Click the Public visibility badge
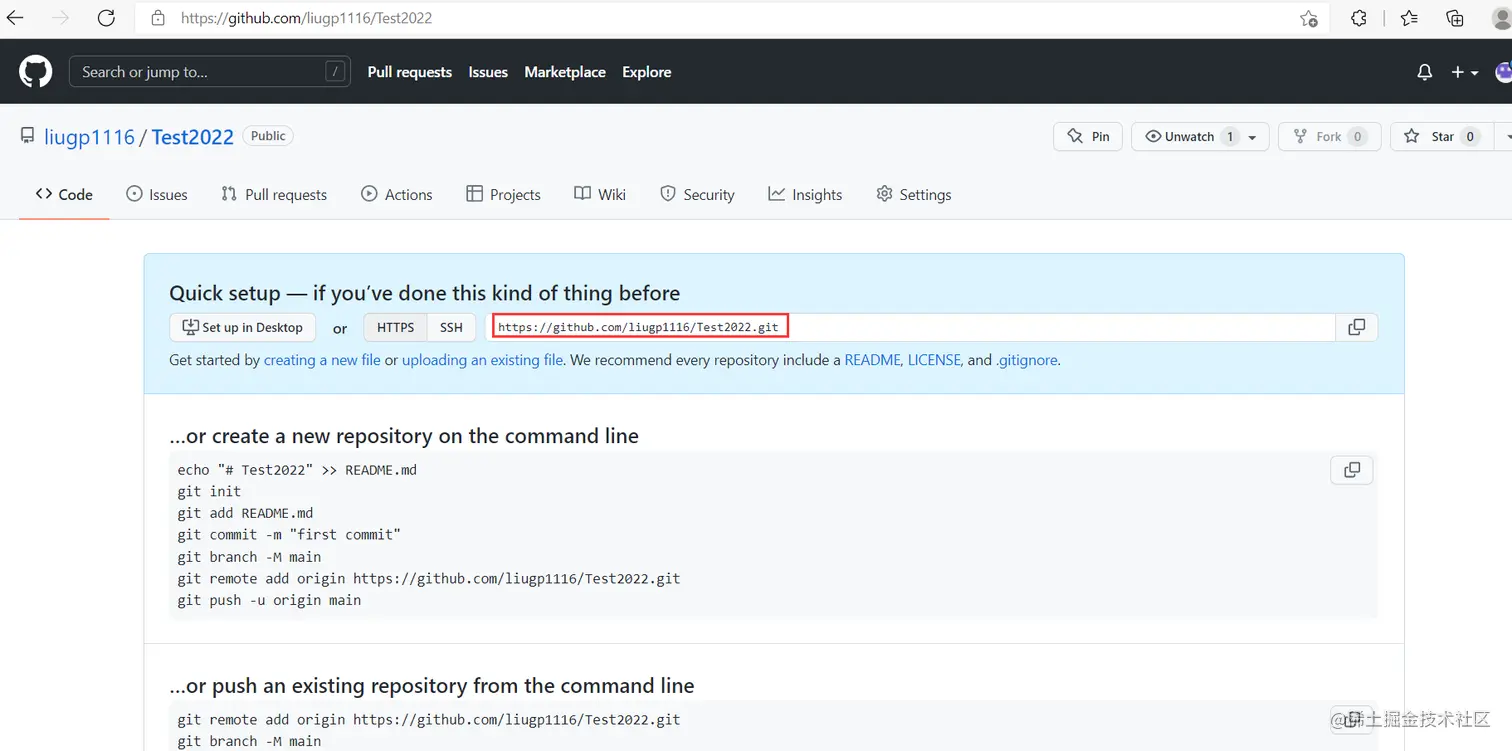 [x=268, y=136]
